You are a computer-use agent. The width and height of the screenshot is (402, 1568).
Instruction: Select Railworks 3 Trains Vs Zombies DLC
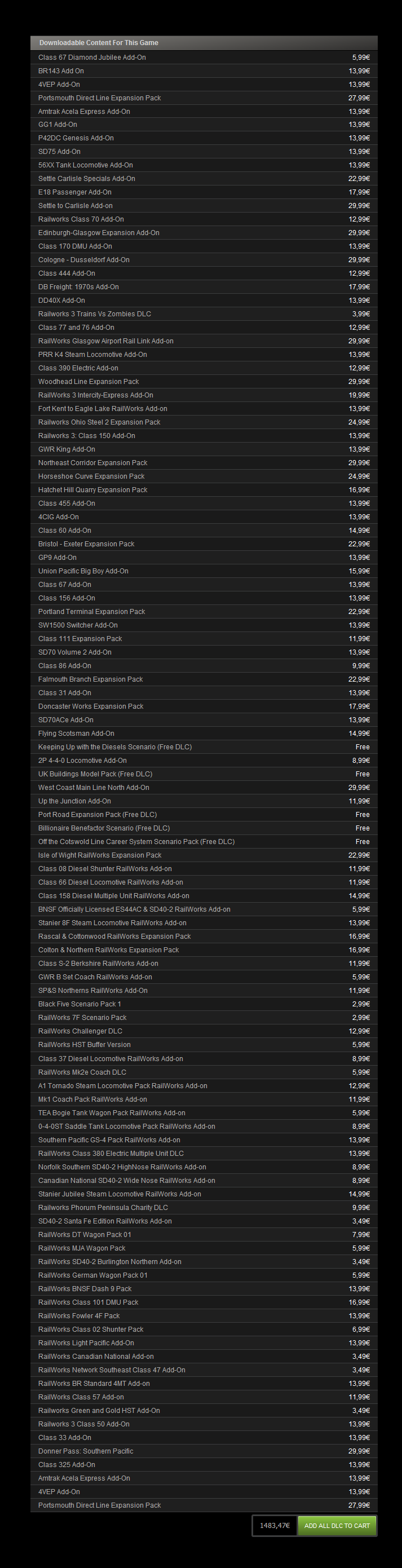pyautogui.click(x=204, y=314)
